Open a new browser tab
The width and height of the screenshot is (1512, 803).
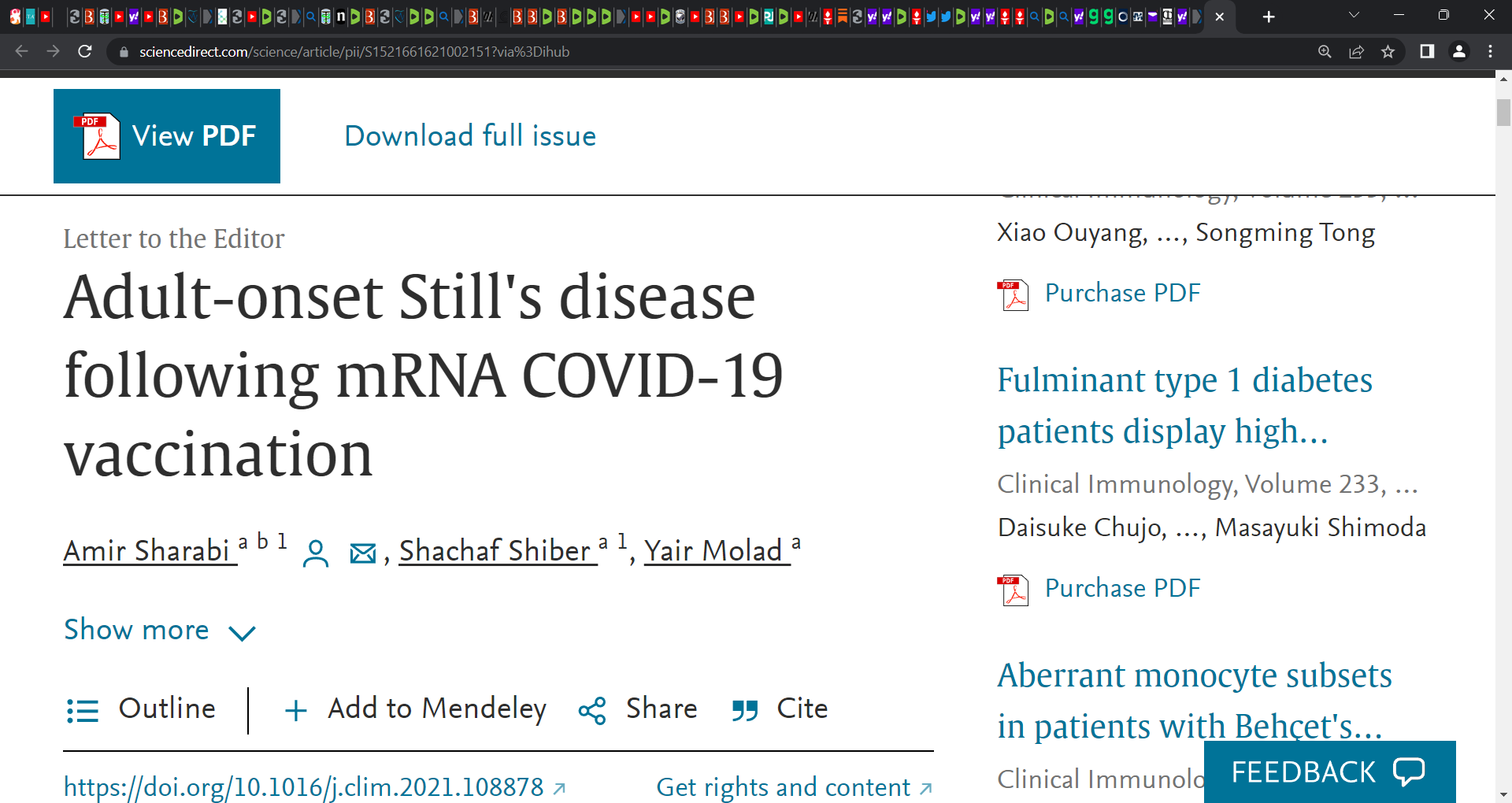coord(1269,17)
